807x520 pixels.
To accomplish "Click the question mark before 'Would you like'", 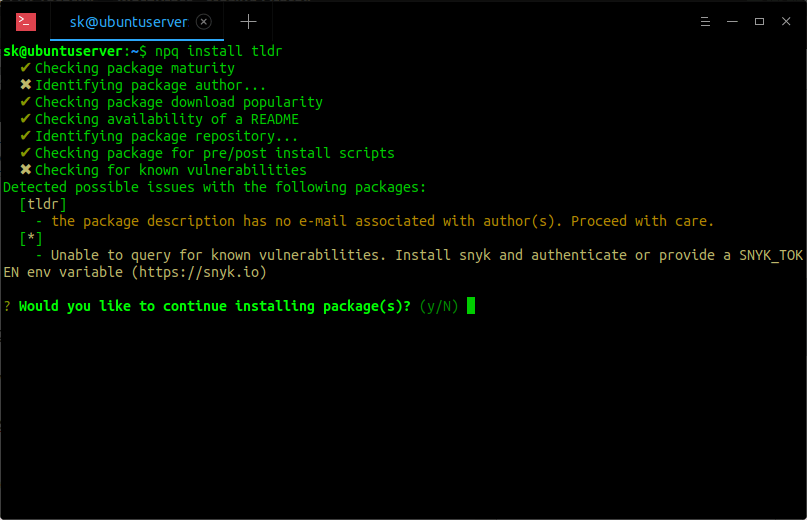I will pyautogui.click(x=7, y=306).
